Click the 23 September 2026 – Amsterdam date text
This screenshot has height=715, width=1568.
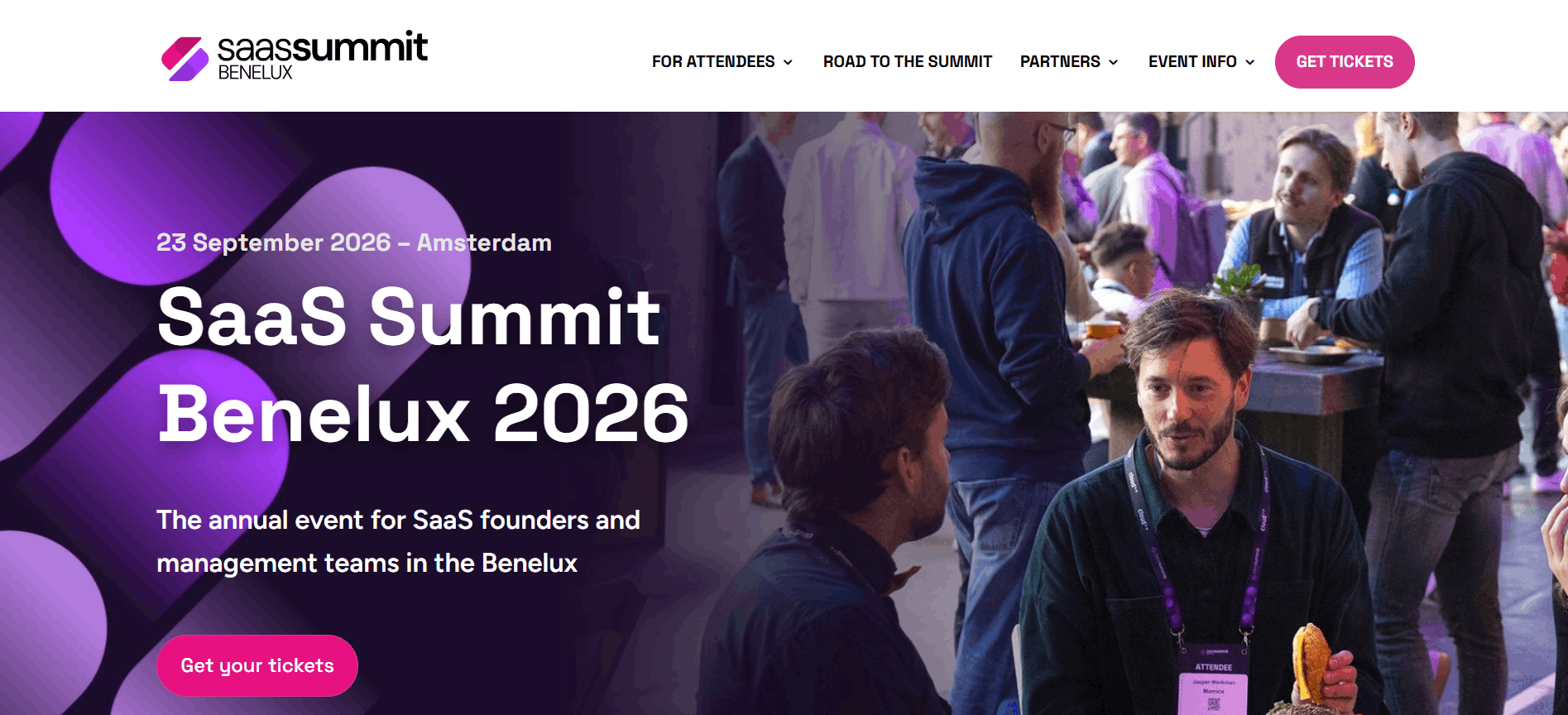tap(354, 242)
